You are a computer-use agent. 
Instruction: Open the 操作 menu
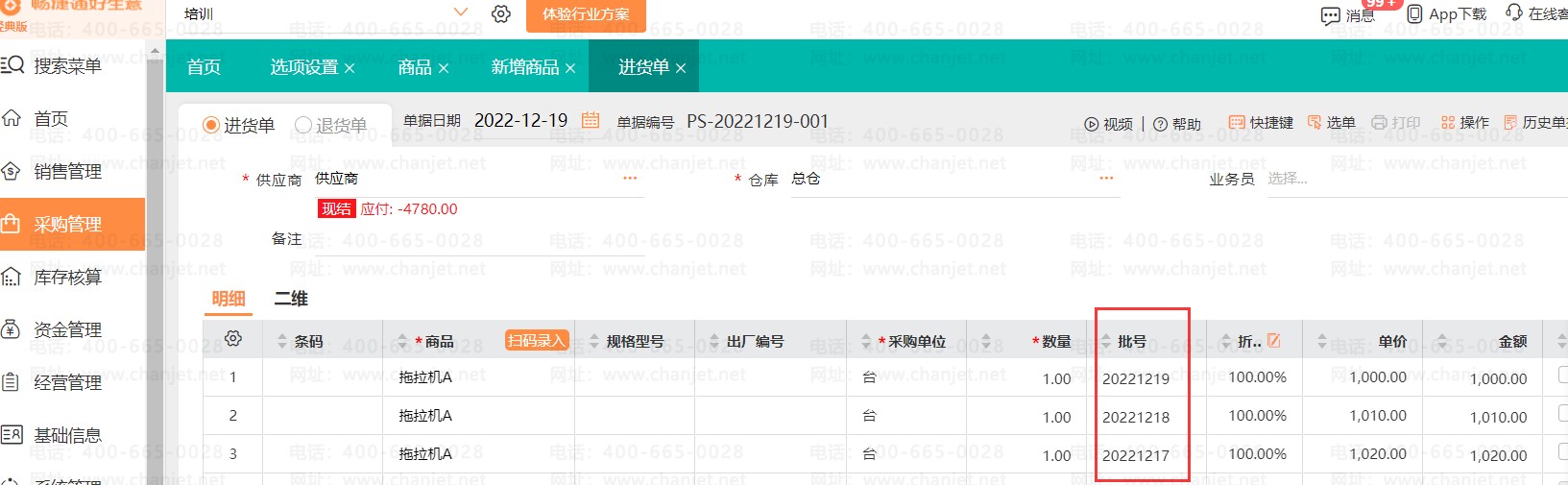click(x=1465, y=123)
